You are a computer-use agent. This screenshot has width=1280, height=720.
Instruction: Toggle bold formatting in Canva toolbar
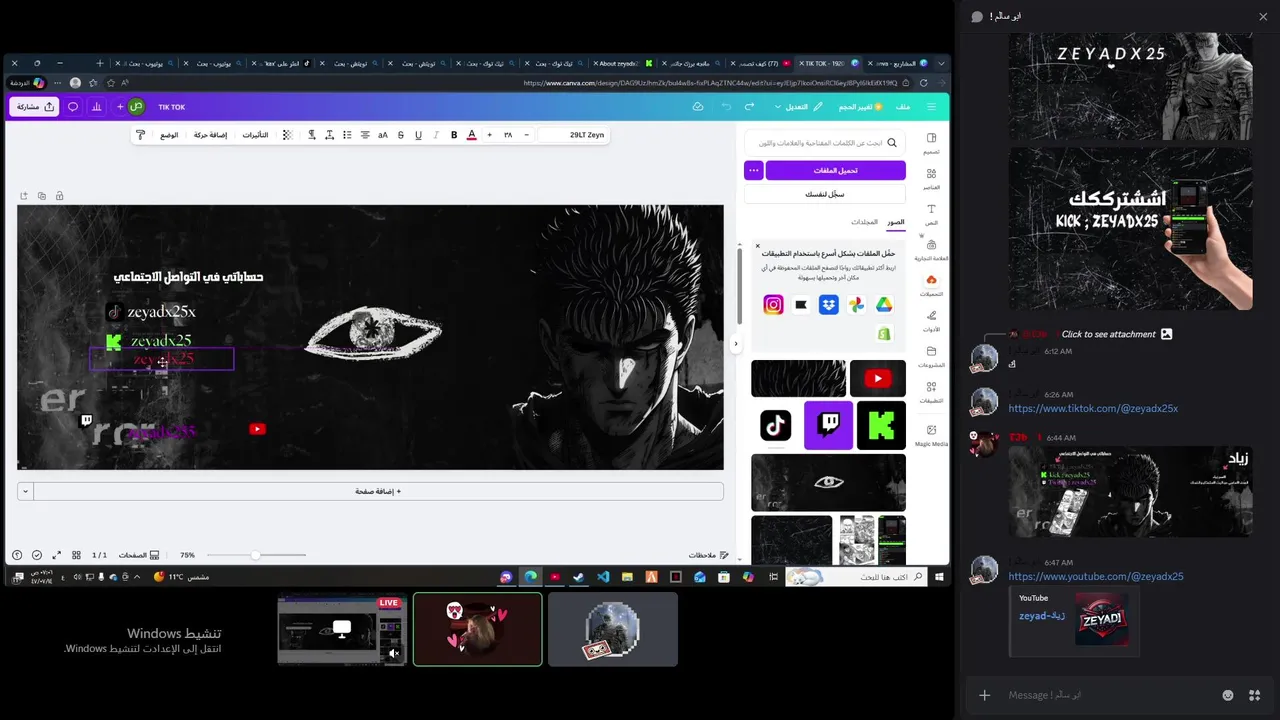click(454, 135)
